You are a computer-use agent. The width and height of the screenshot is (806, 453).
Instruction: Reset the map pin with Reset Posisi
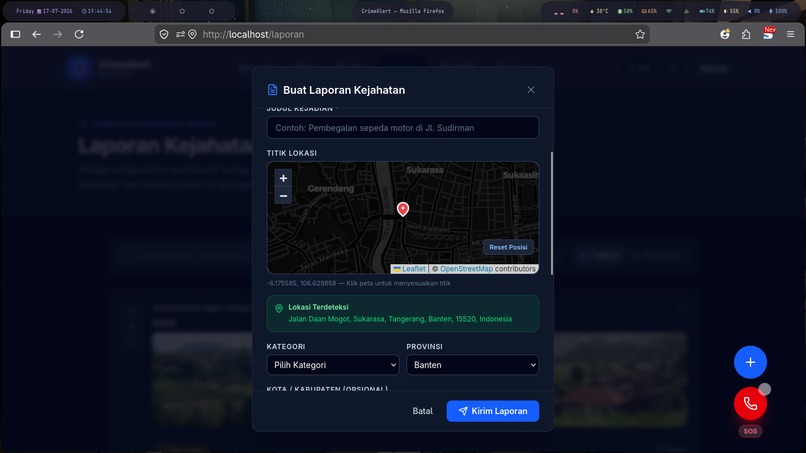pyautogui.click(x=508, y=247)
